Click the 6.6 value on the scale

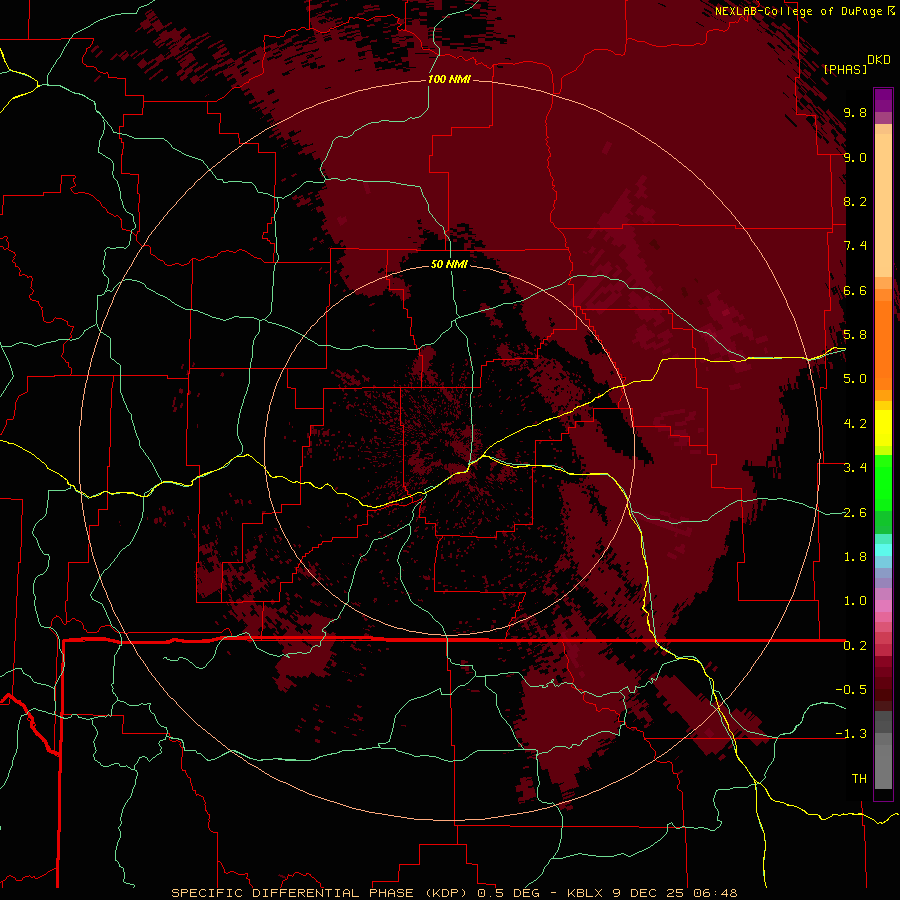[855, 290]
